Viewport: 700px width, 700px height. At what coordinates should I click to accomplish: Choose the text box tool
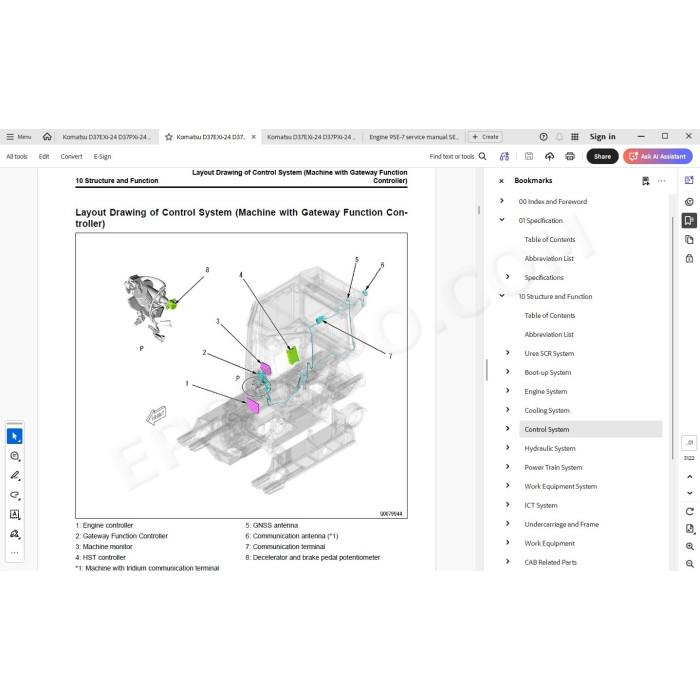(x=15, y=515)
